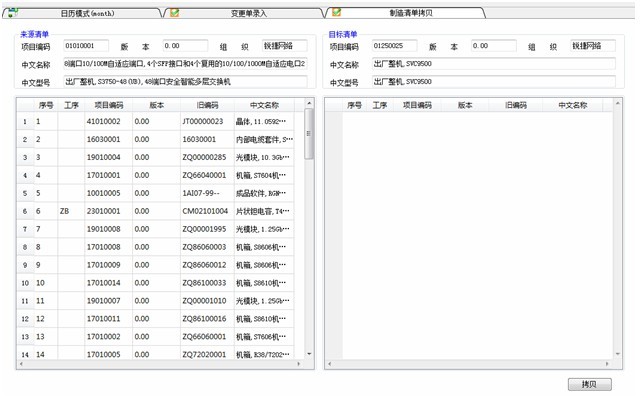Focus source 中文型号 field
The image size is (641, 399).
click(185, 82)
